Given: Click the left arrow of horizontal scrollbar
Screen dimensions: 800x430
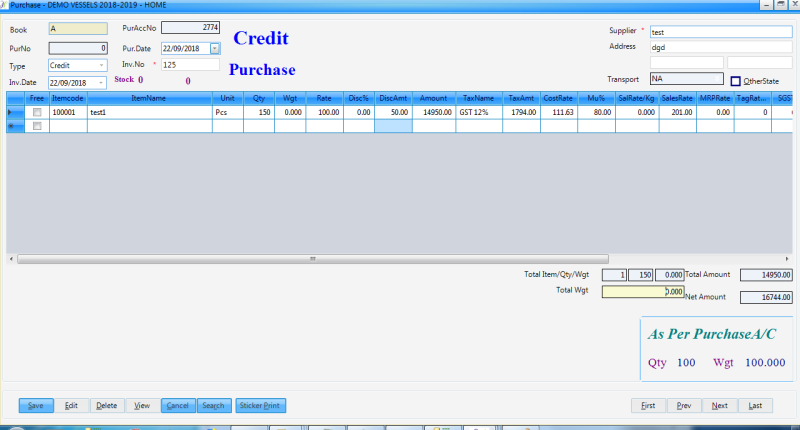Looking at the screenshot, I should point(12,258).
